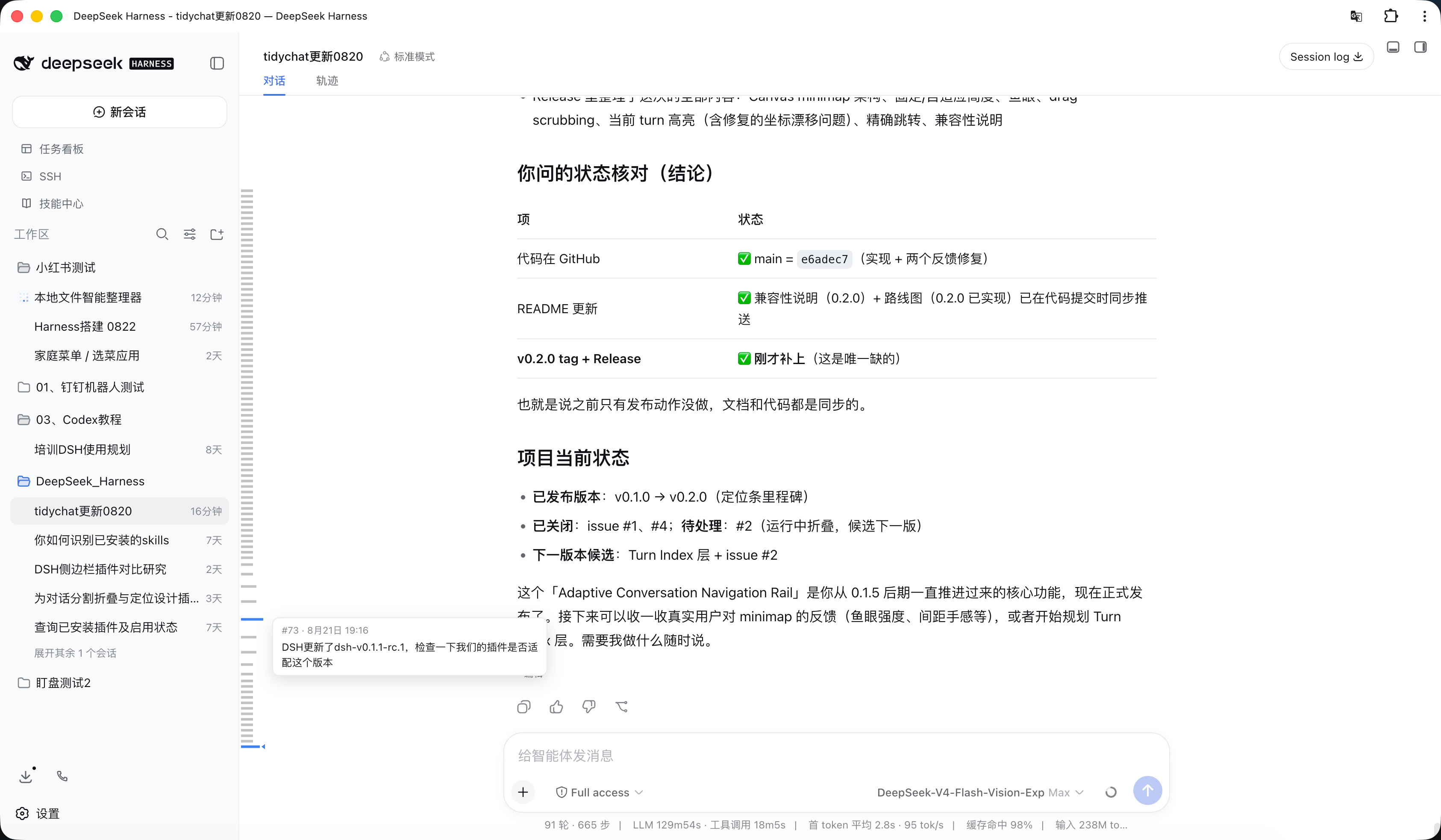Collapse 03、Codex教程 folder

coord(120,420)
